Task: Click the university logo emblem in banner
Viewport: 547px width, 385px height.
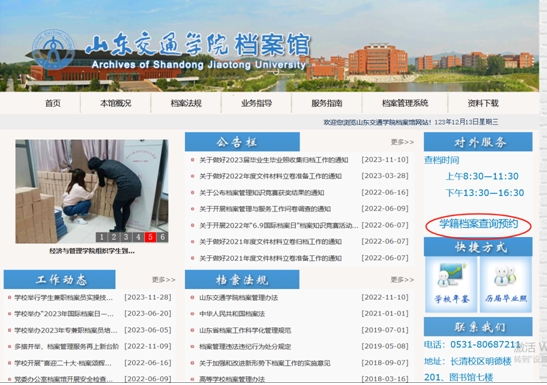Action: (53, 49)
